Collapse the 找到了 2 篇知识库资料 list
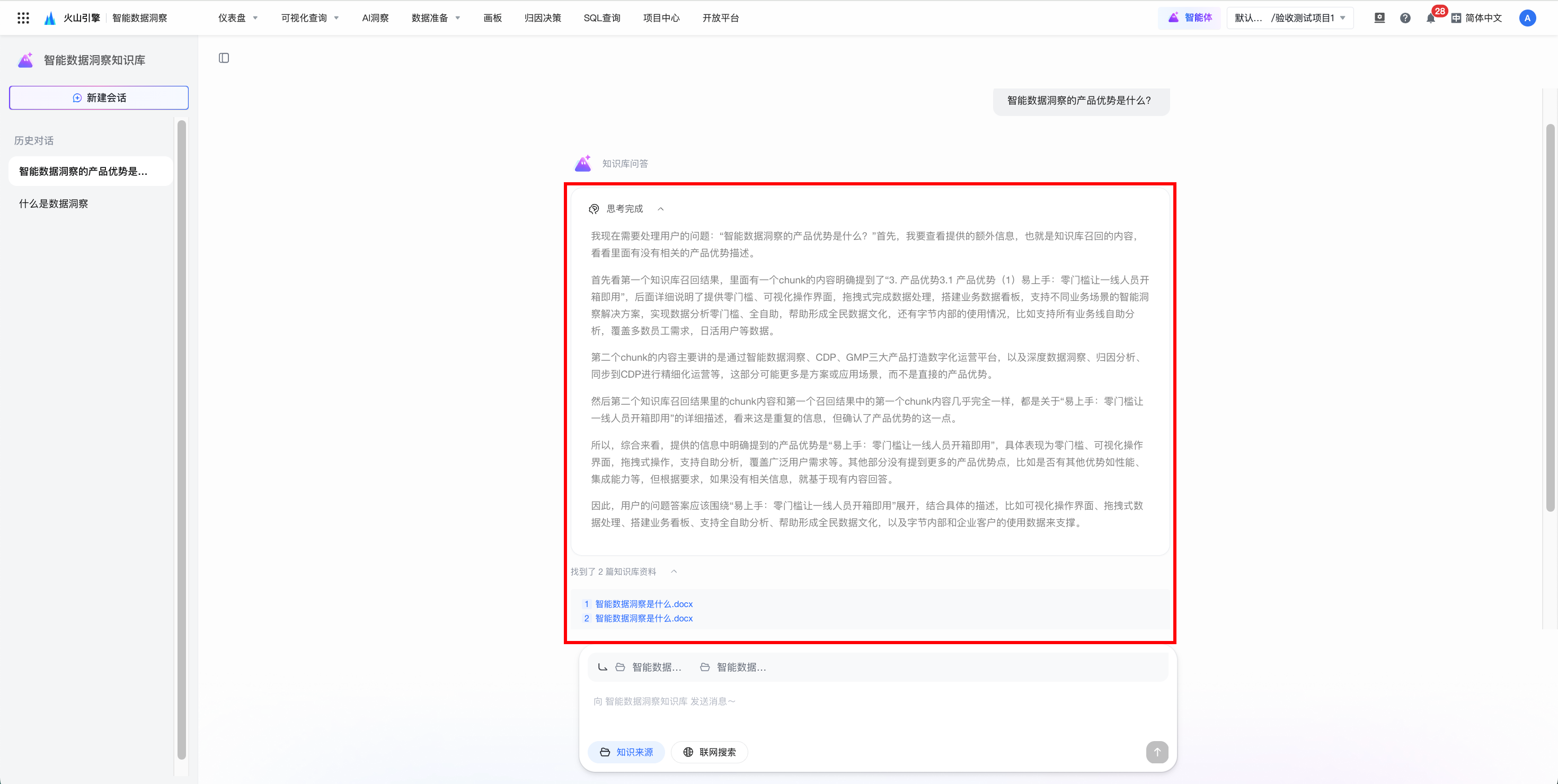The width and height of the screenshot is (1558, 784). coord(674,571)
